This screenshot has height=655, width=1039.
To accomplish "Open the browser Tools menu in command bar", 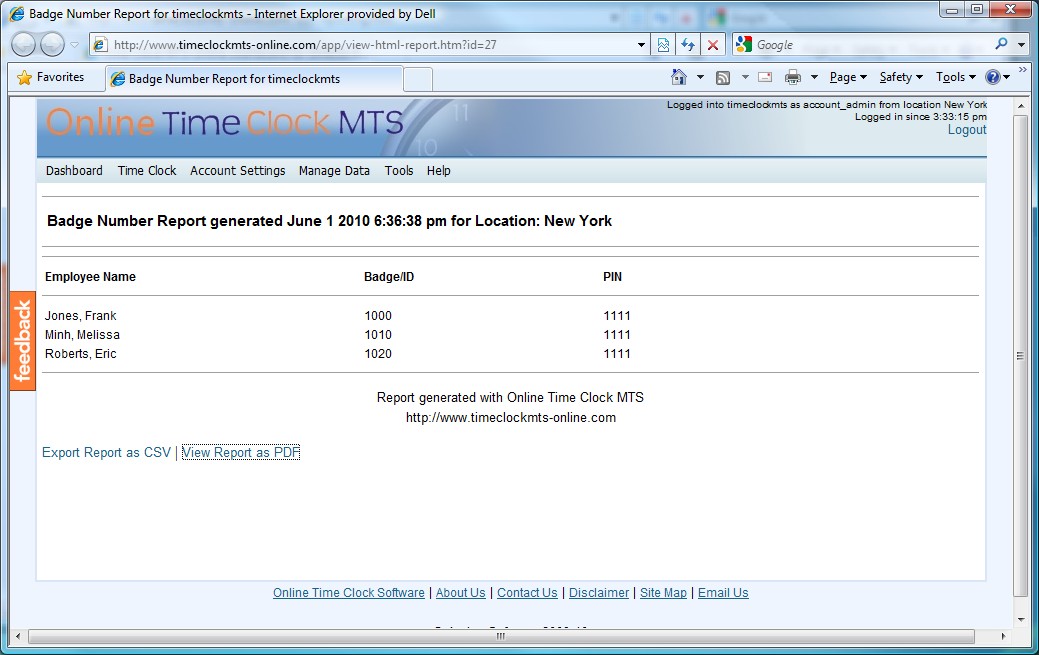I will (956, 78).
